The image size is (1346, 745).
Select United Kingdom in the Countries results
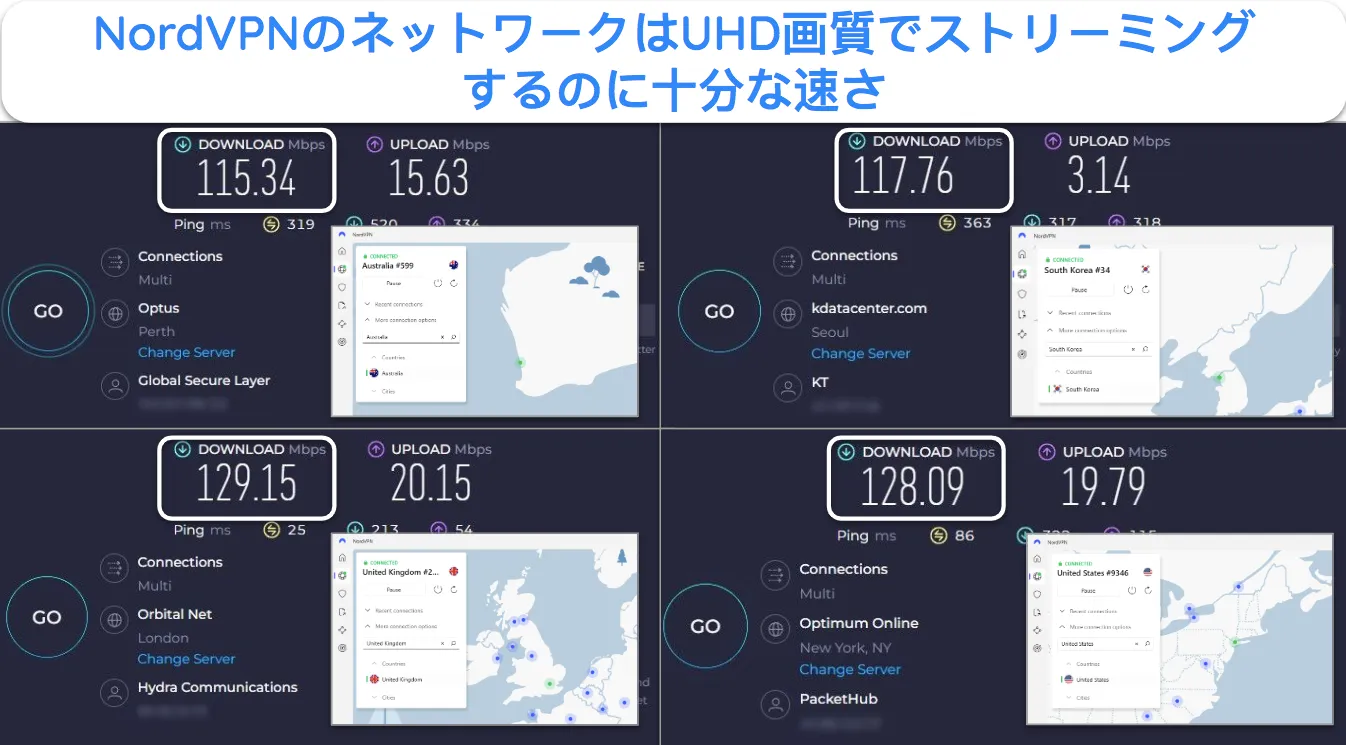pos(413,679)
